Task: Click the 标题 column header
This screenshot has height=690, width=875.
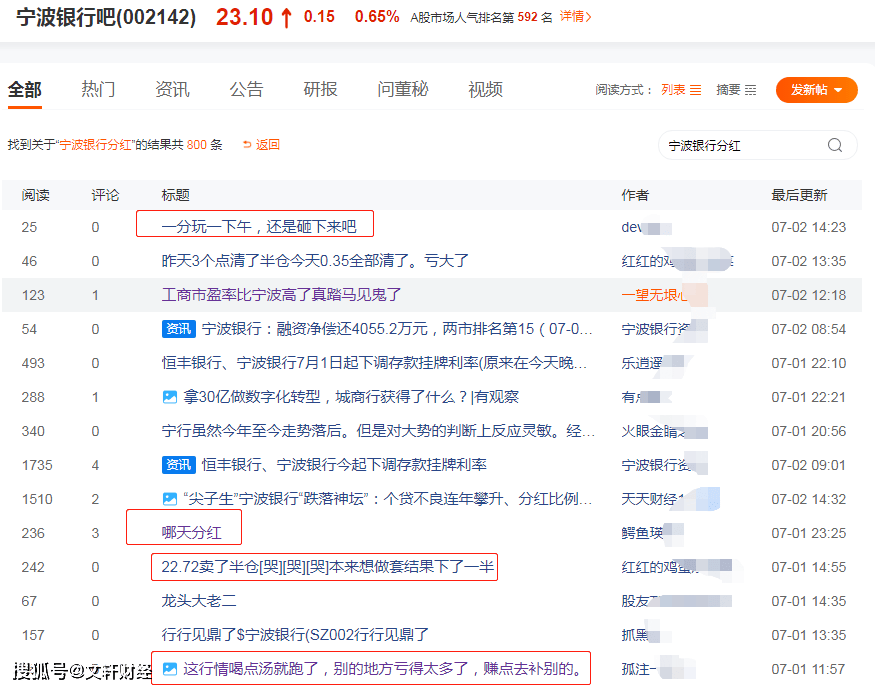Action: (175, 195)
